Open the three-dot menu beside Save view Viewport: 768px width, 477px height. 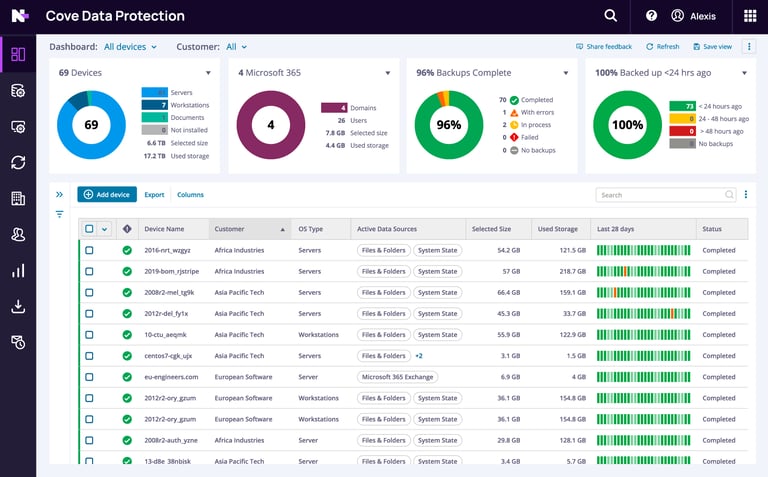[x=749, y=47]
